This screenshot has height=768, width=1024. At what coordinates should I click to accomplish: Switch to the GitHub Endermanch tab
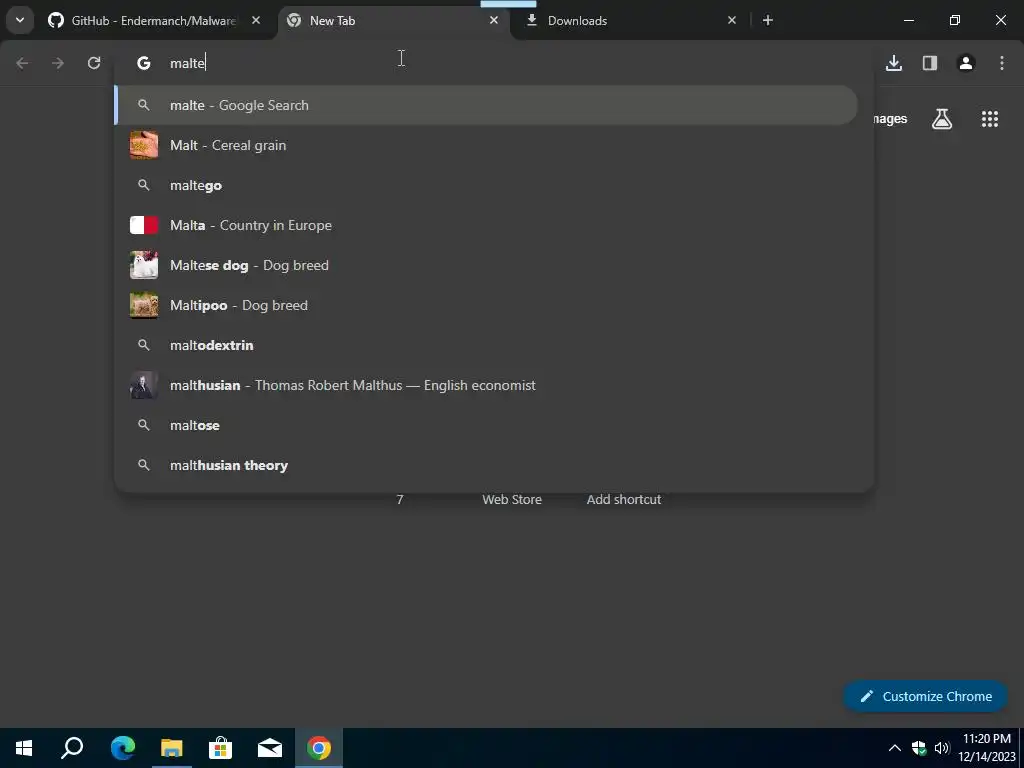coord(153,21)
